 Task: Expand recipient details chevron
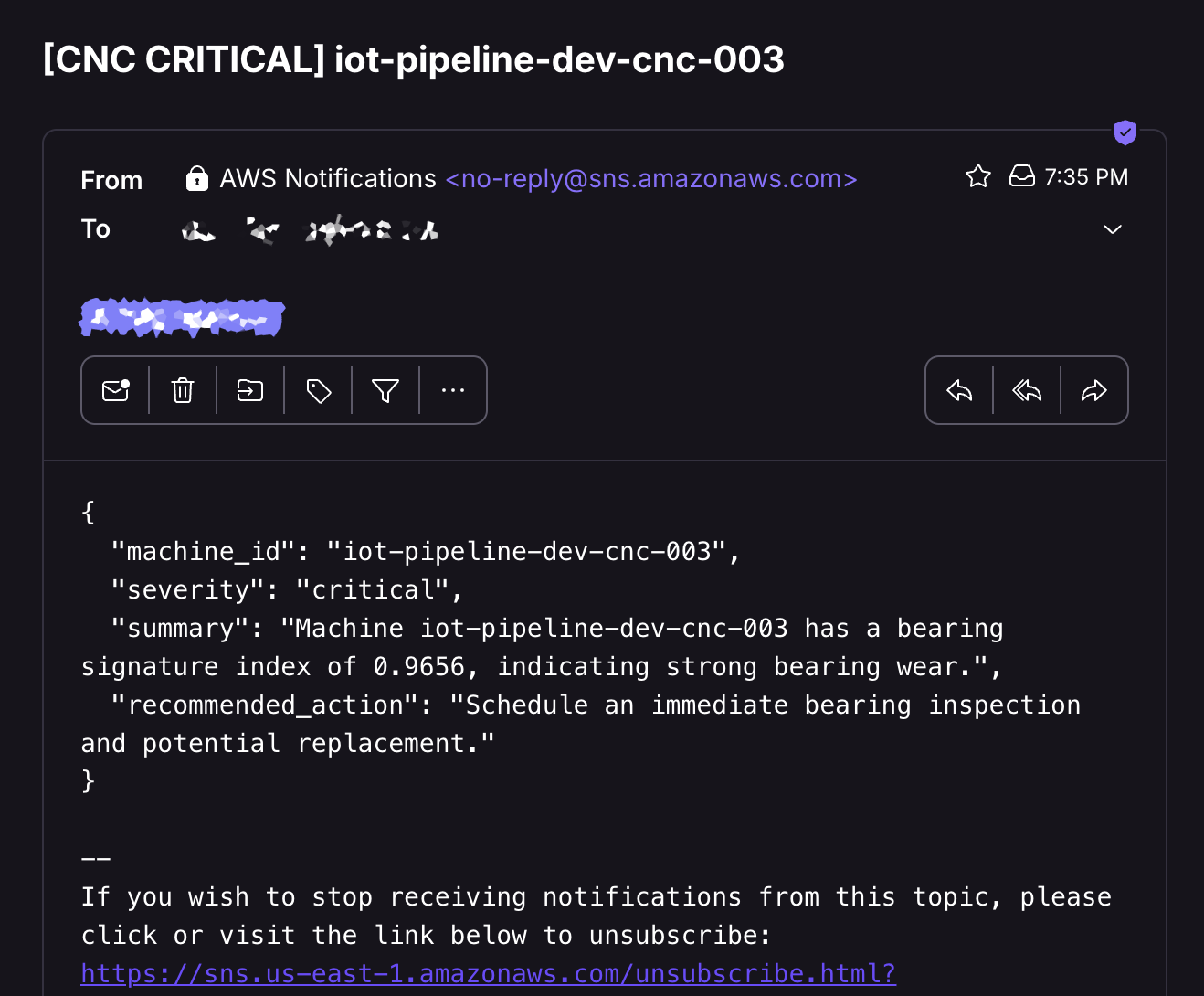click(x=1113, y=229)
